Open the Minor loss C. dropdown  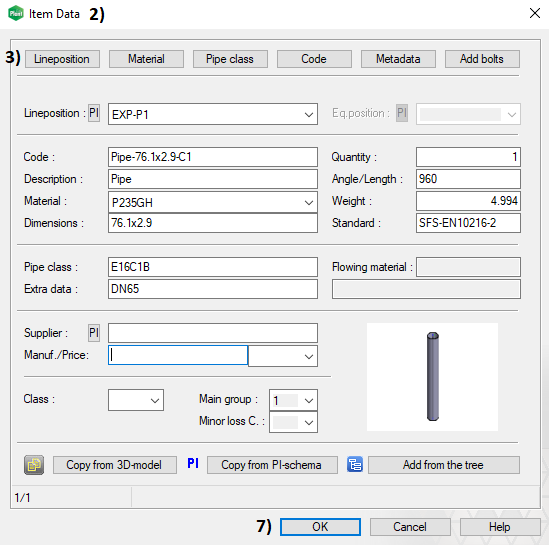308,422
